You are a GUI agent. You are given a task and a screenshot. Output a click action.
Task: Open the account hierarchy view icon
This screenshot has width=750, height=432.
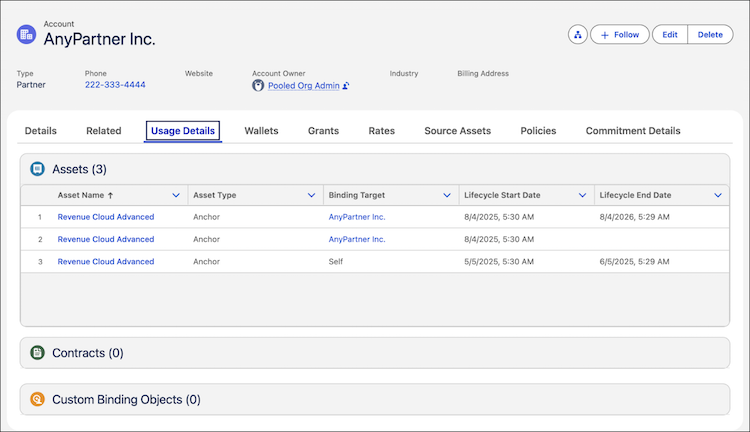578,34
